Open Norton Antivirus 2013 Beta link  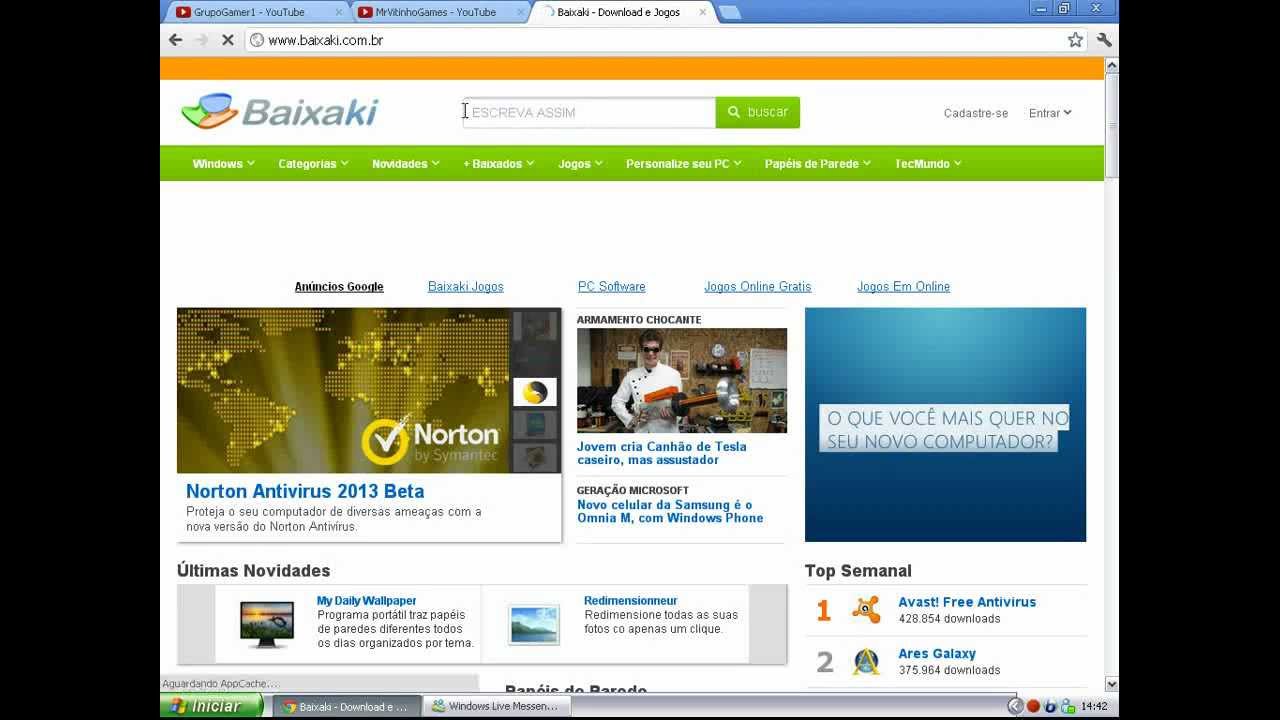(305, 491)
